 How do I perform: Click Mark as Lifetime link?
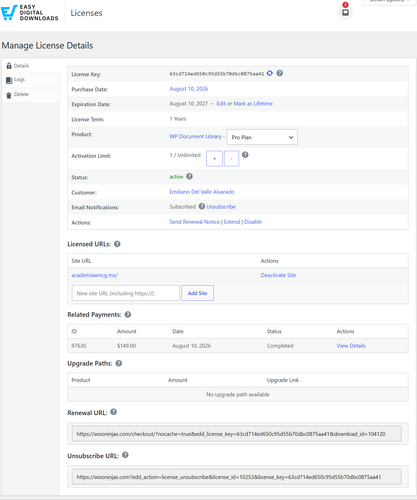pos(253,104)
